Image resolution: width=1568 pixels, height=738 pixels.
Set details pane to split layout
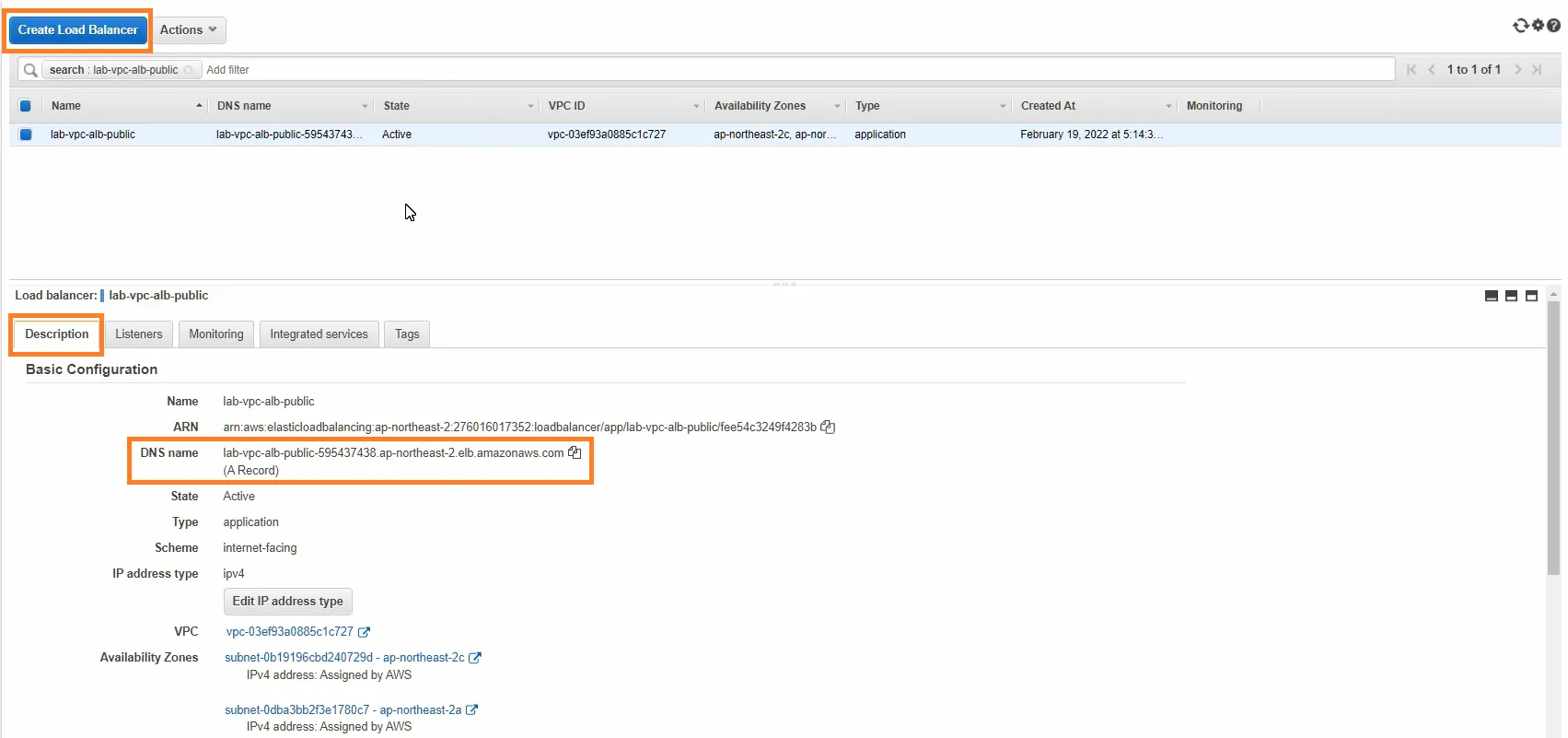pyautogui.click(x=1511, y=296)
